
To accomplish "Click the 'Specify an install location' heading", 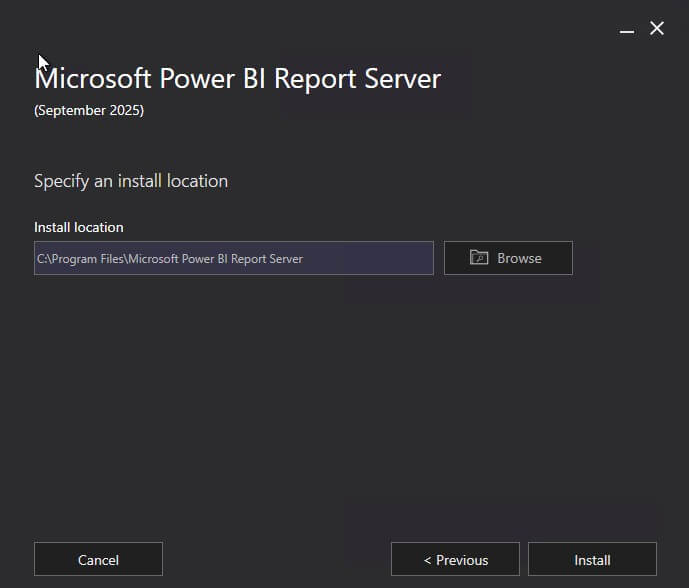I will 131,181.
